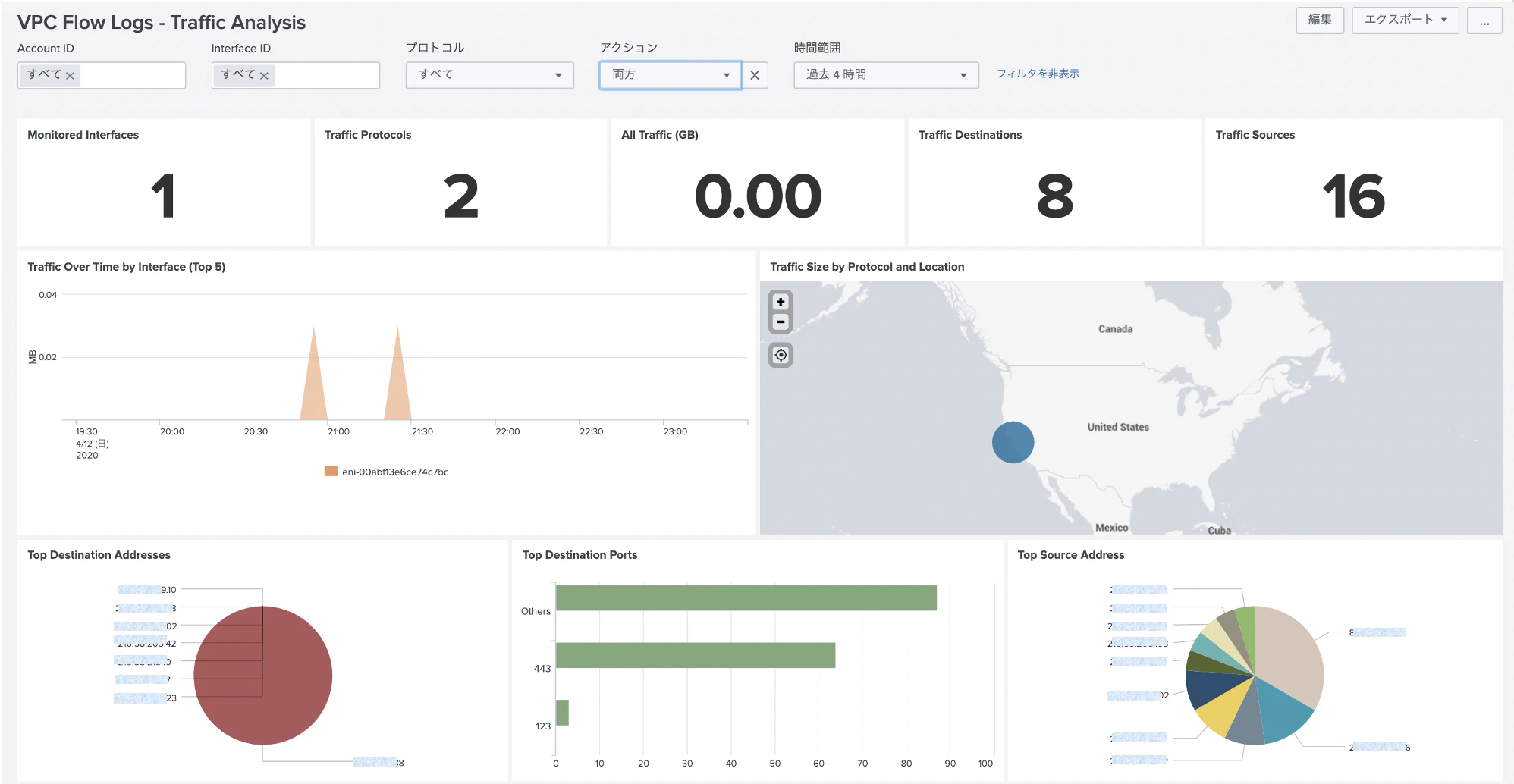Clear the アクション filter with the X
The image size is (1514, 784).
755,75
